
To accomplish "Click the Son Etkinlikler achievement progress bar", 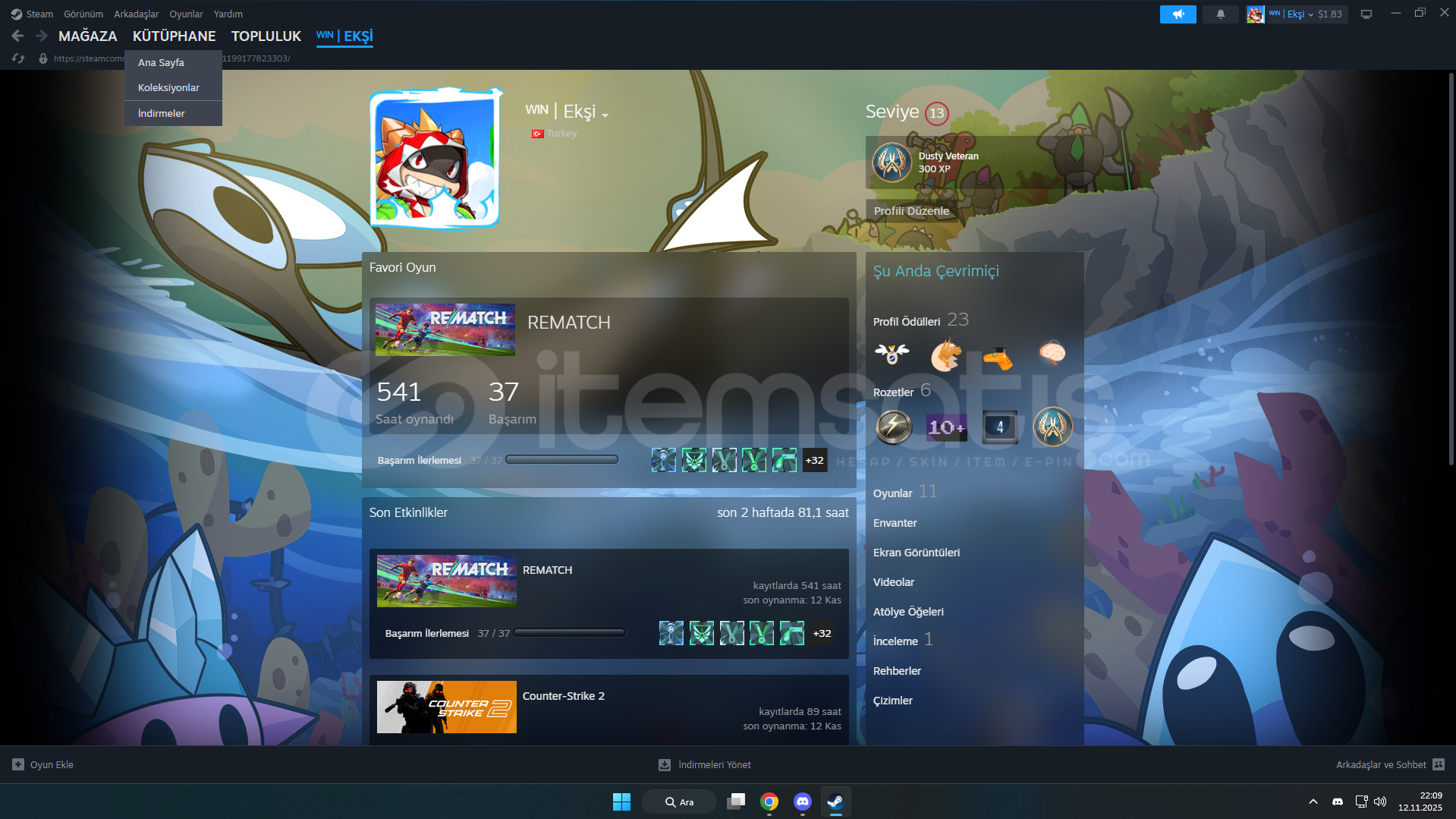I will 569,632.
